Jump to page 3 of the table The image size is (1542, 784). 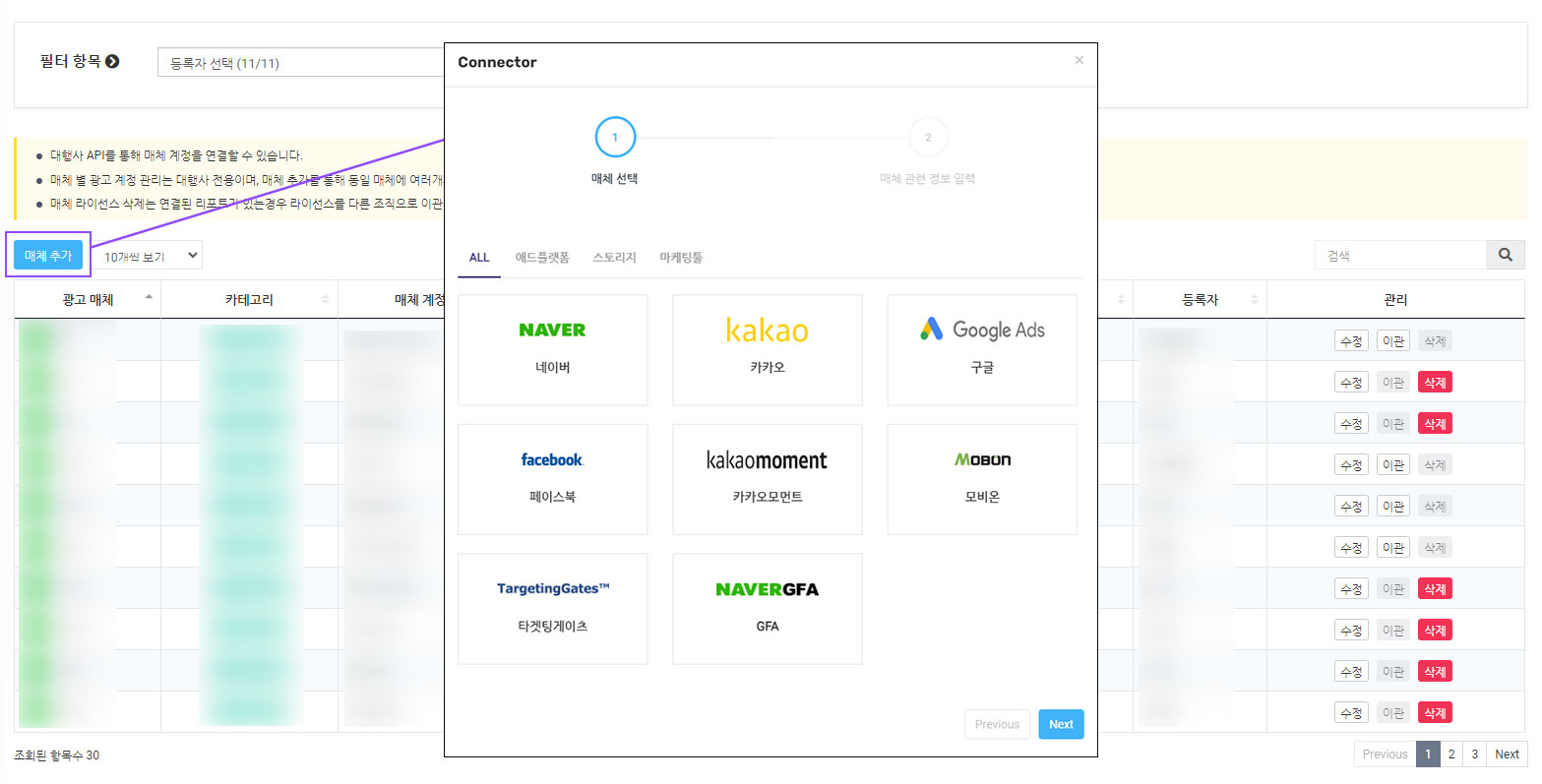[1474, 754]
